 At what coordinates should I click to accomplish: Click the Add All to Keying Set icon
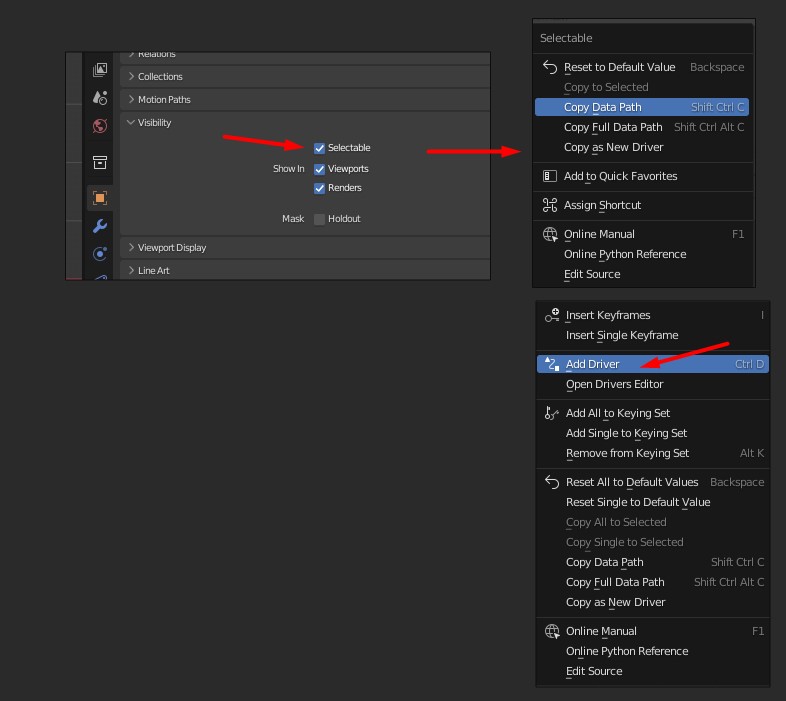tap(552, 413)
